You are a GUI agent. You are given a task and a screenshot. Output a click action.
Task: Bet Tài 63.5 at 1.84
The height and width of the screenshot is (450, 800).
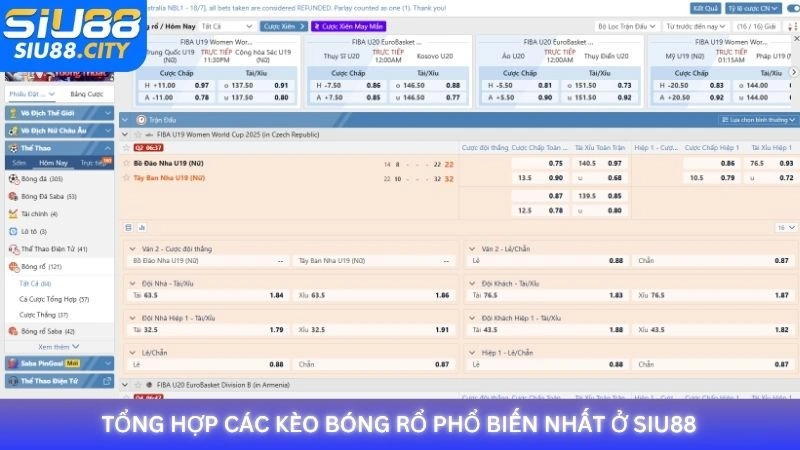208,295
